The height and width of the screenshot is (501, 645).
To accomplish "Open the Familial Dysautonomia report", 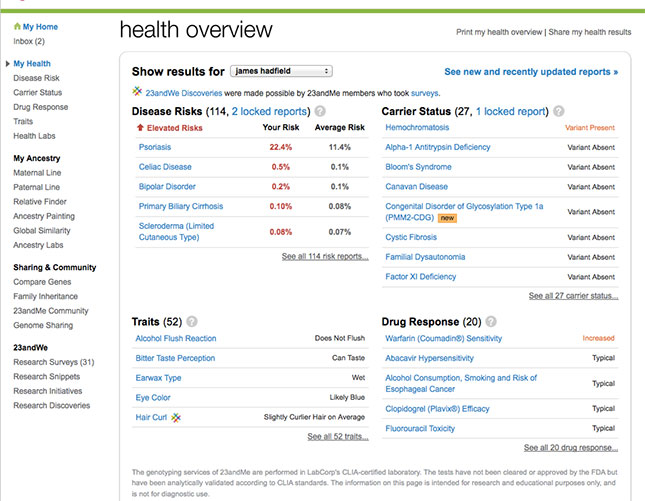I will tap(425, 257).
